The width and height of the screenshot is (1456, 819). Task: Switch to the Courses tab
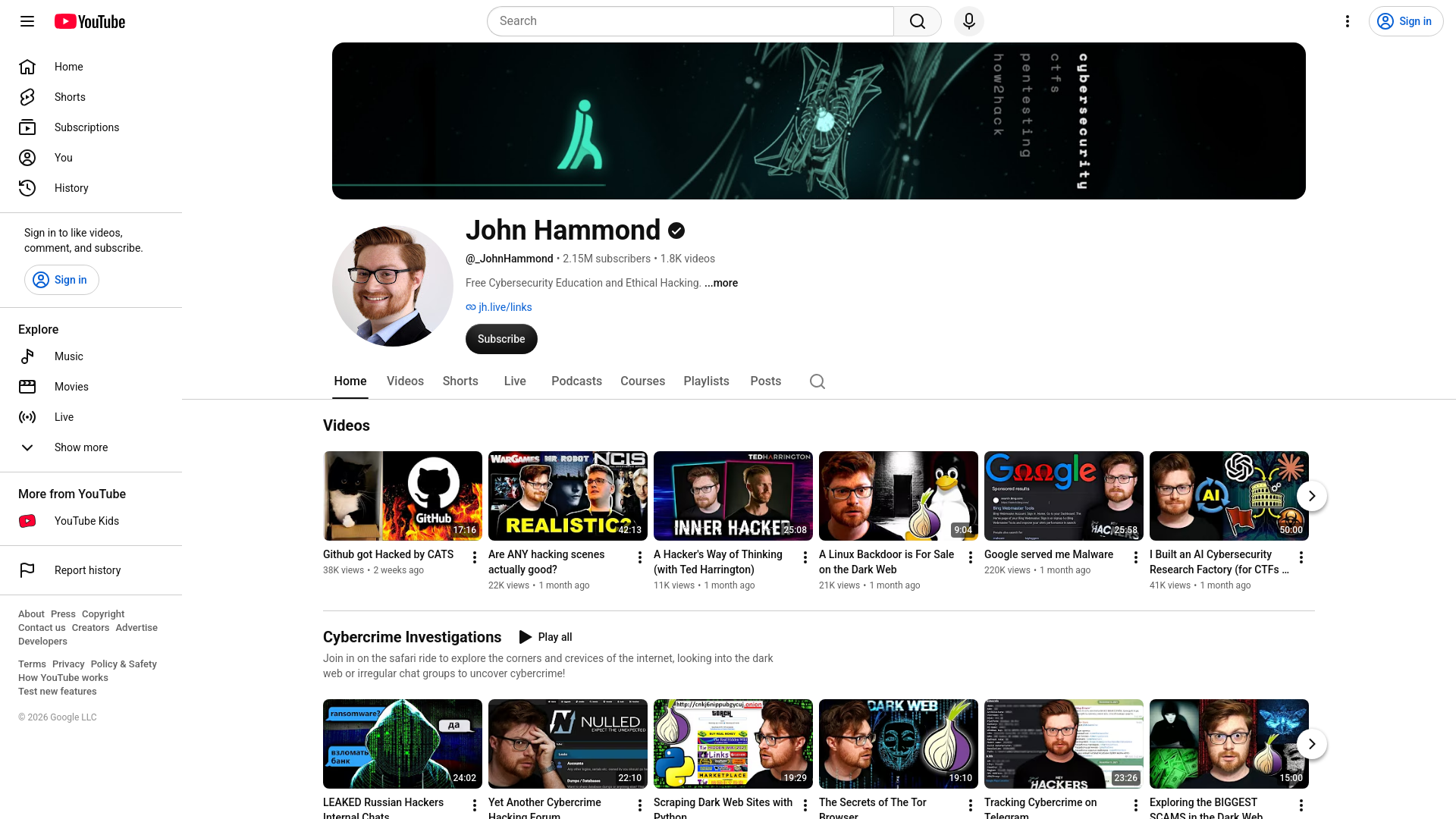642,381
